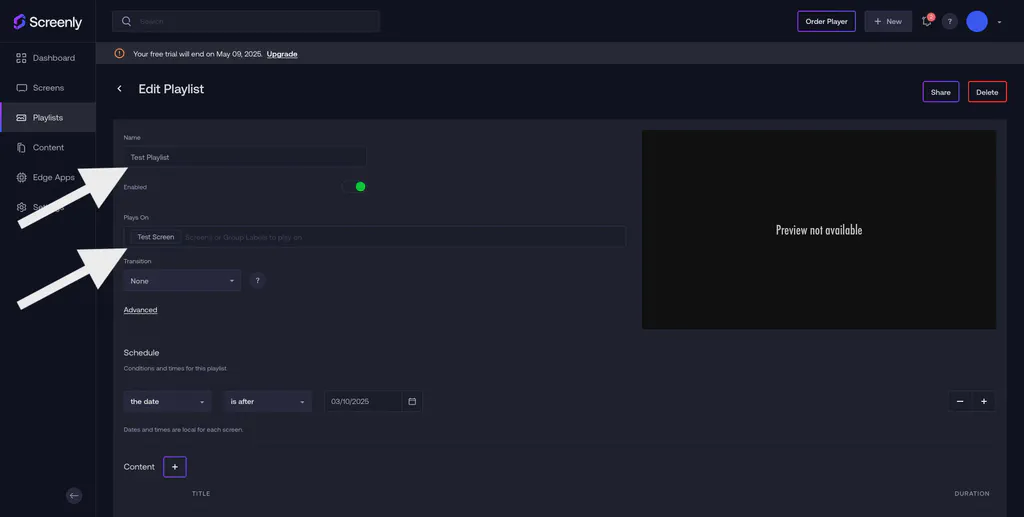Click the blue user avatar

point(977,22)
